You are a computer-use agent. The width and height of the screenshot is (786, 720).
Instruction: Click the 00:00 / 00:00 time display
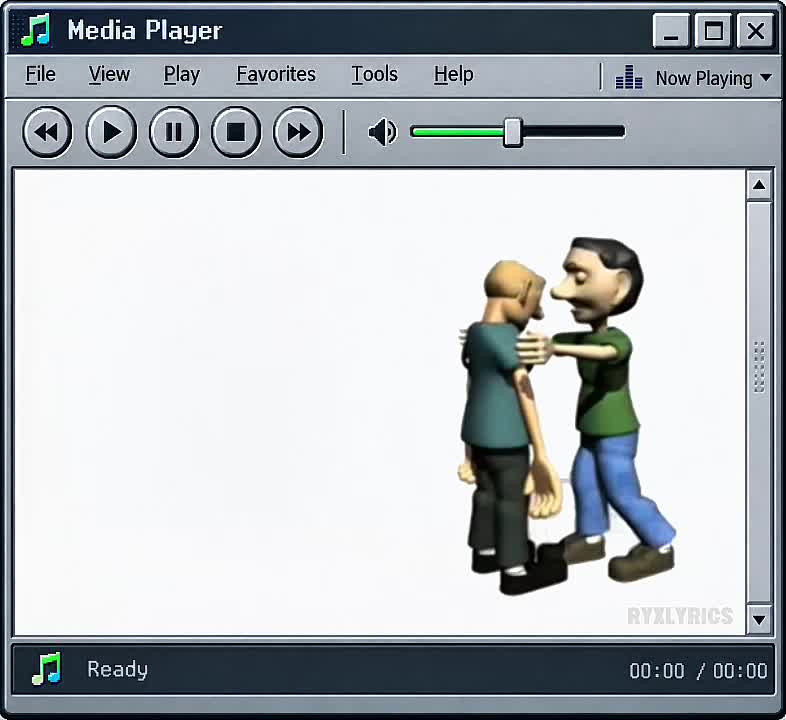[x=698, y=670]
